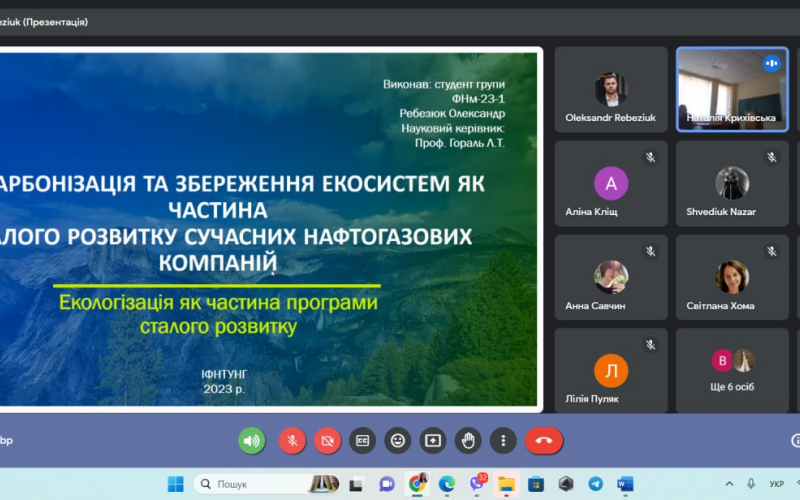Open the 'Ще 6 осіб' participants tile
The width and height of the screenshot is (800, 500).
[732, 371]
